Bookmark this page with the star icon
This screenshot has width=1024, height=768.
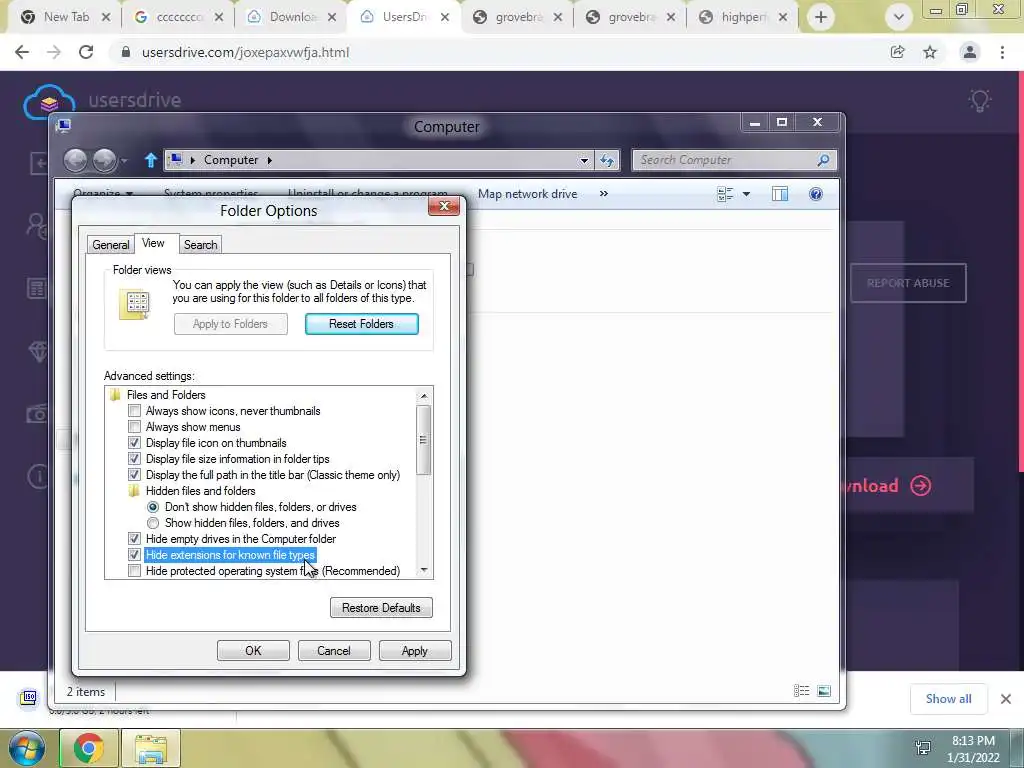click(930, 52)
